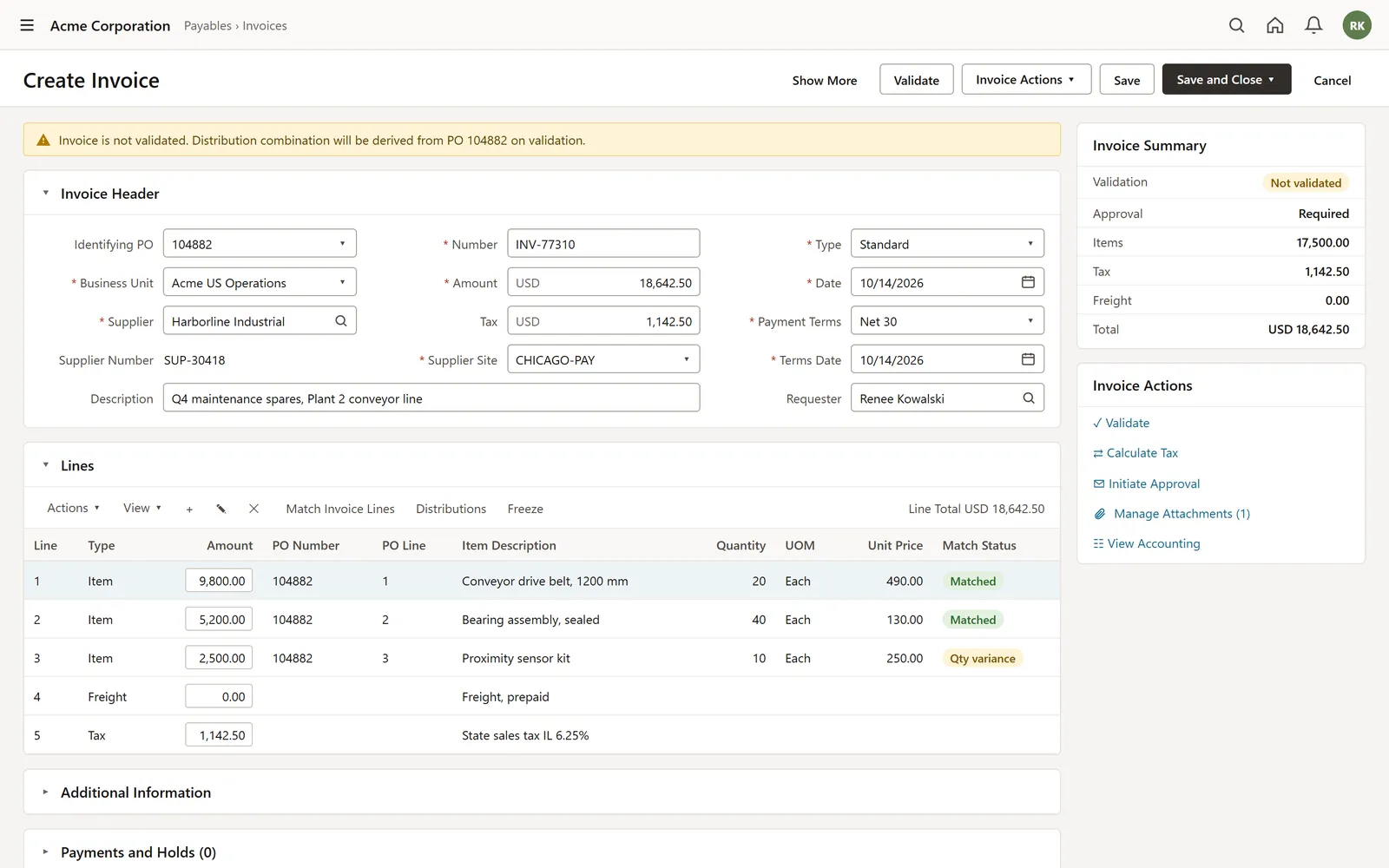Click the pencil edit line icon

(221, 509)
